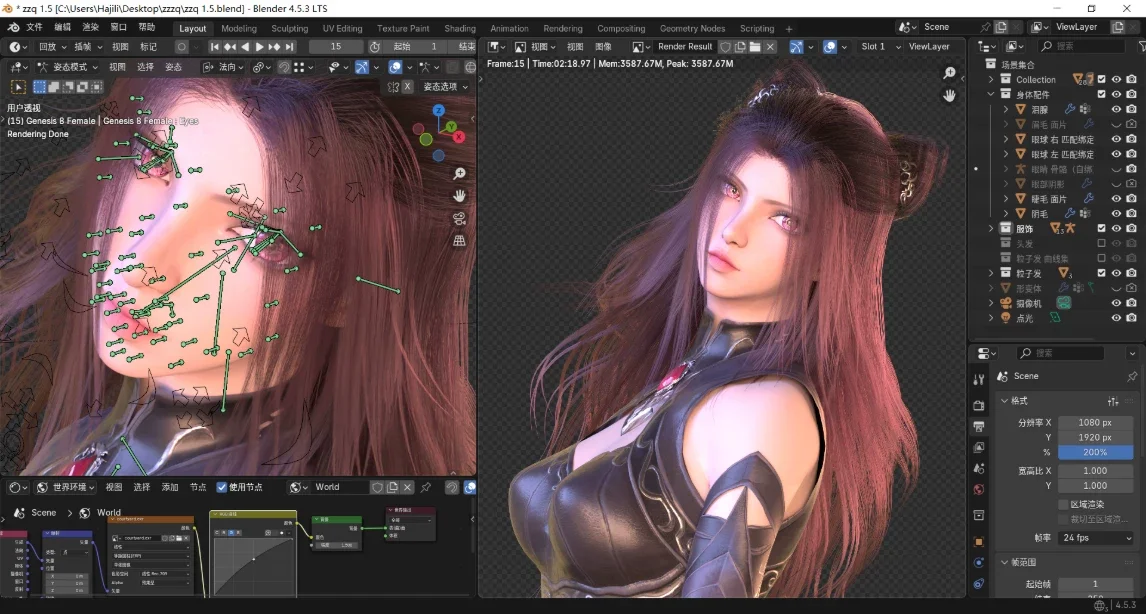Viewport: 1146px width, 614px height.
Task: Toggle X-axis mirror in pose options
Action: [x=407, y=86]
